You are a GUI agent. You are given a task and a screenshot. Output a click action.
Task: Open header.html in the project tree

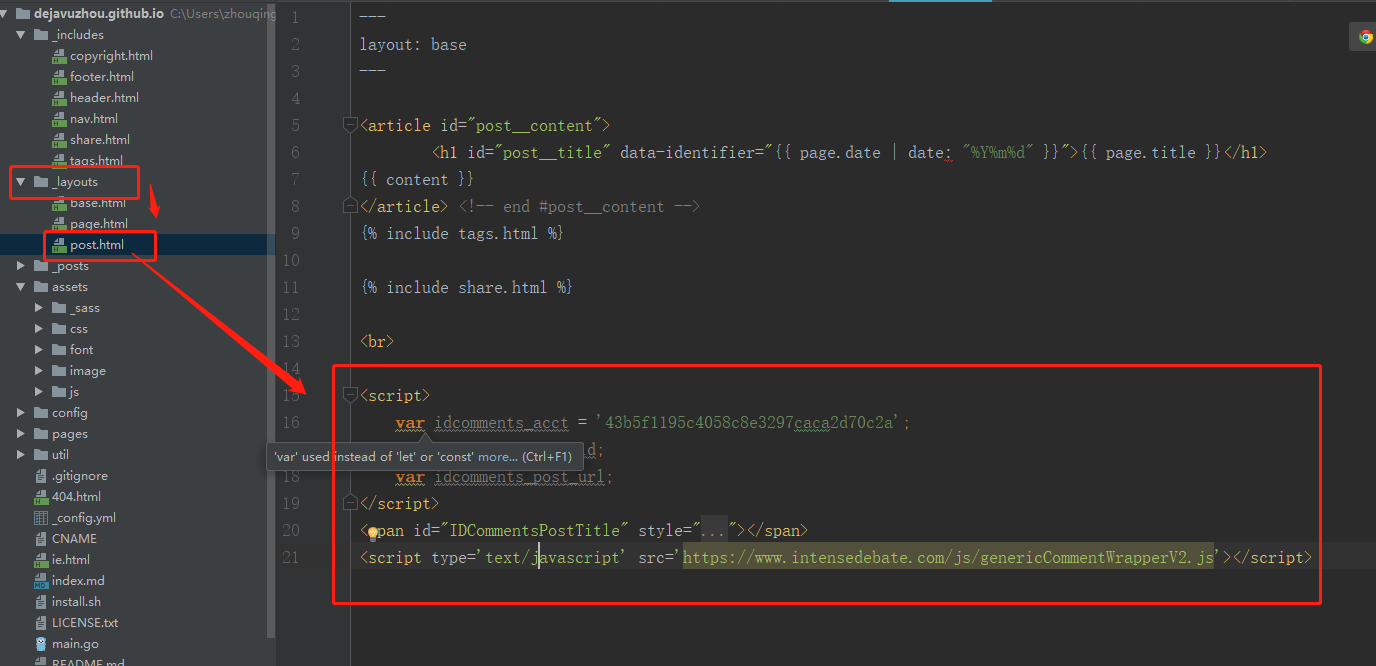104,98
